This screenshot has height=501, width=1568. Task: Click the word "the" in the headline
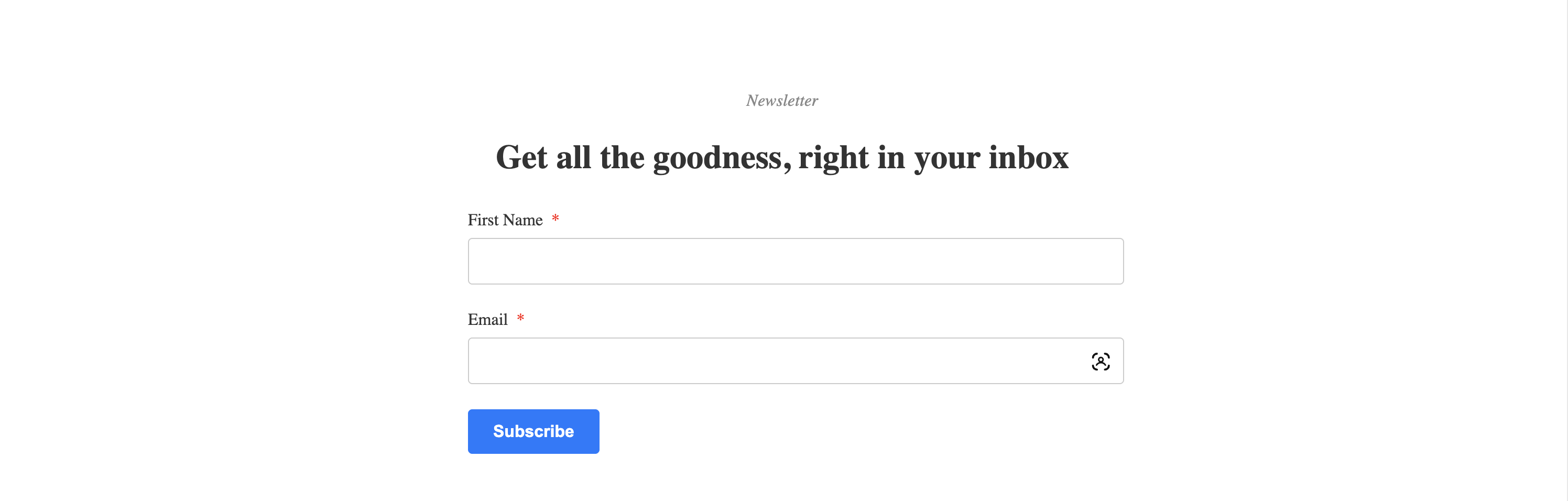coord(622,158)
